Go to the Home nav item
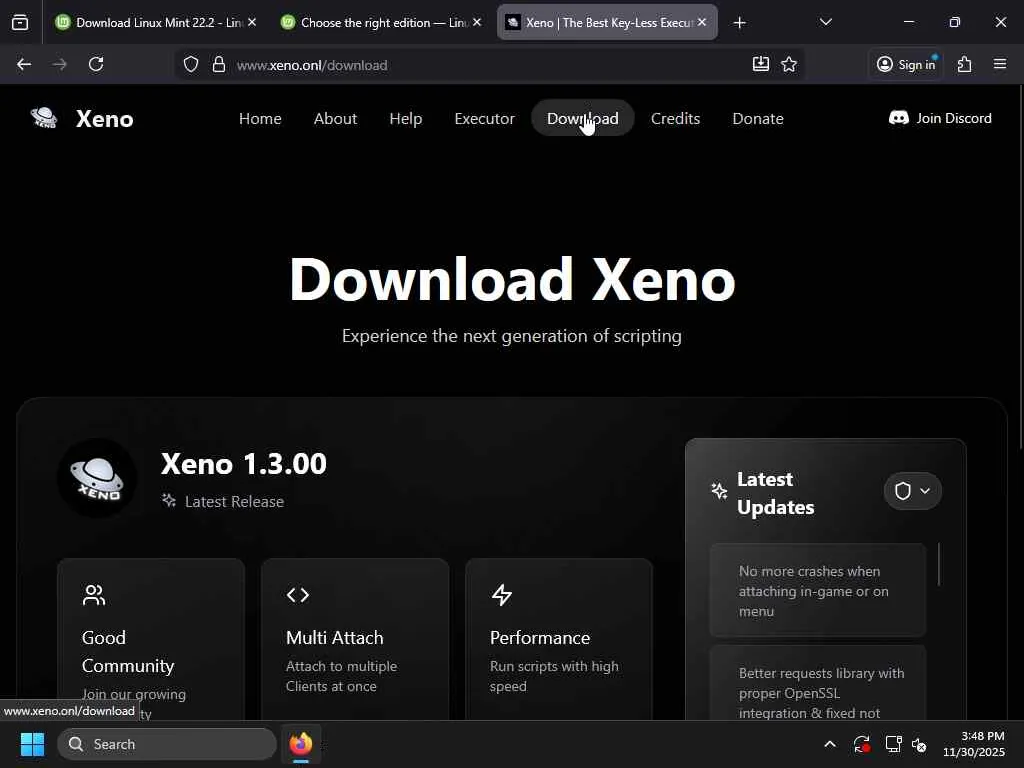Screen dimensions: 1024x768 pyautogui.click(x=260, y=118)
